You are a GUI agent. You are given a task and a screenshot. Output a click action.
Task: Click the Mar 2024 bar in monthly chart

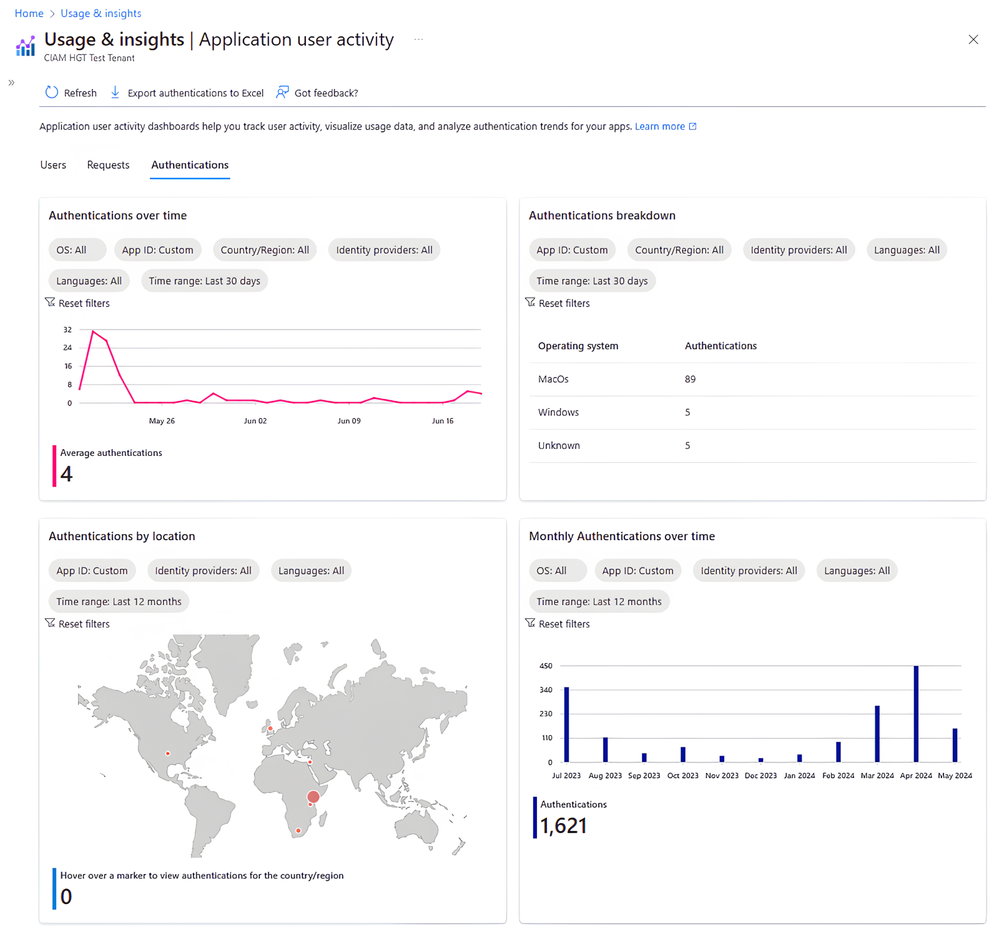point(877,734)
